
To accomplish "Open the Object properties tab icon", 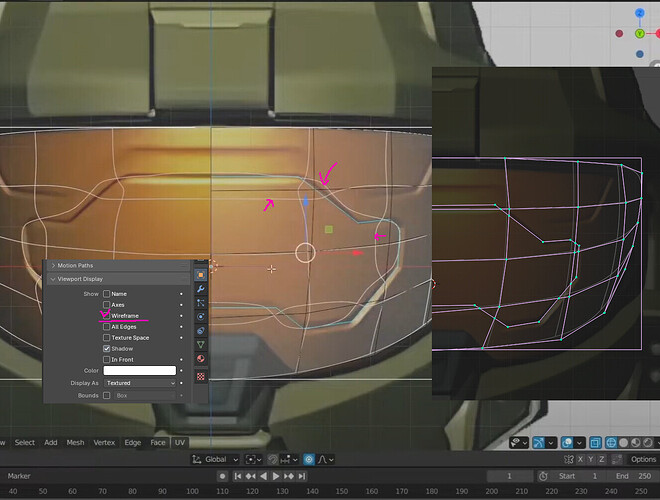I will tap(201, 275).
